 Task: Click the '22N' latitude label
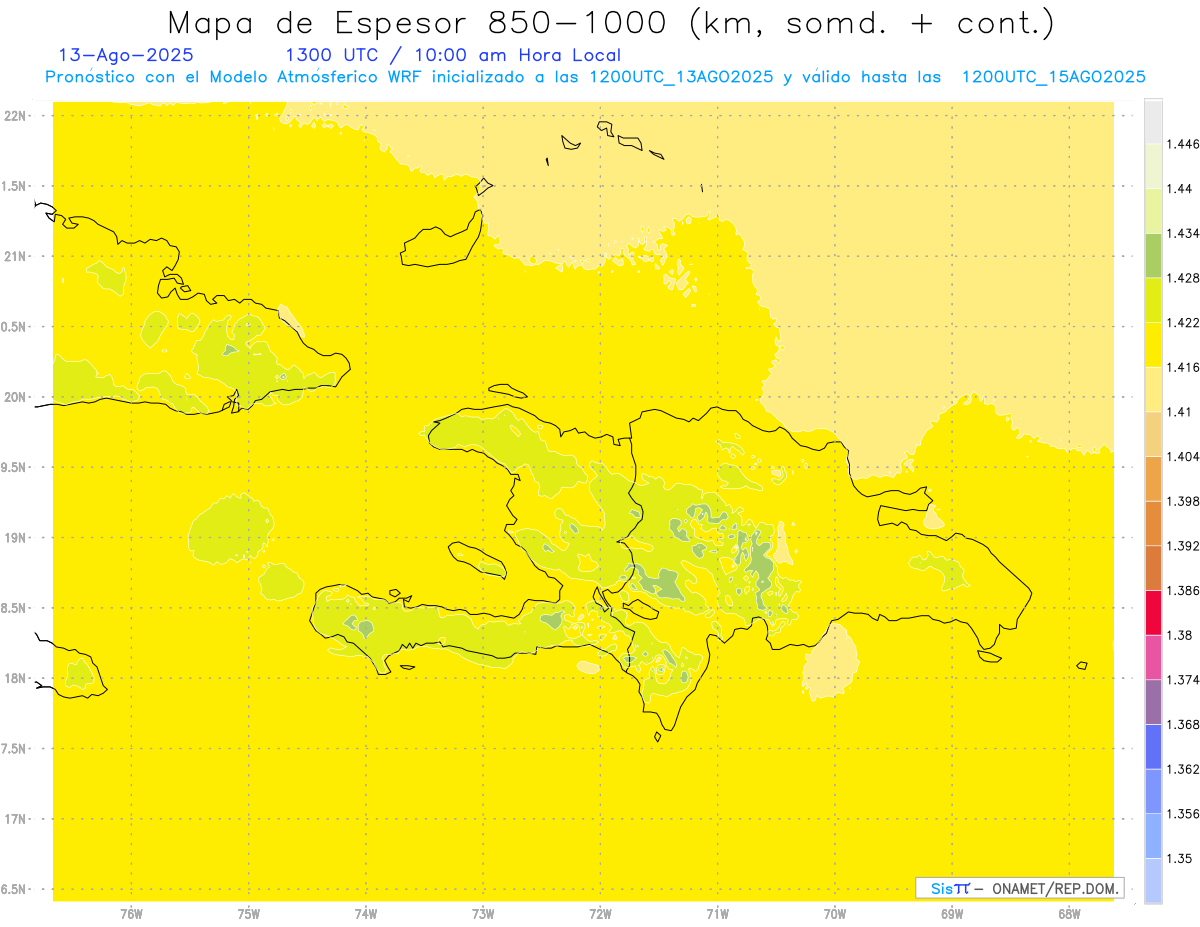pyautogui.click(x=16, y=116)
